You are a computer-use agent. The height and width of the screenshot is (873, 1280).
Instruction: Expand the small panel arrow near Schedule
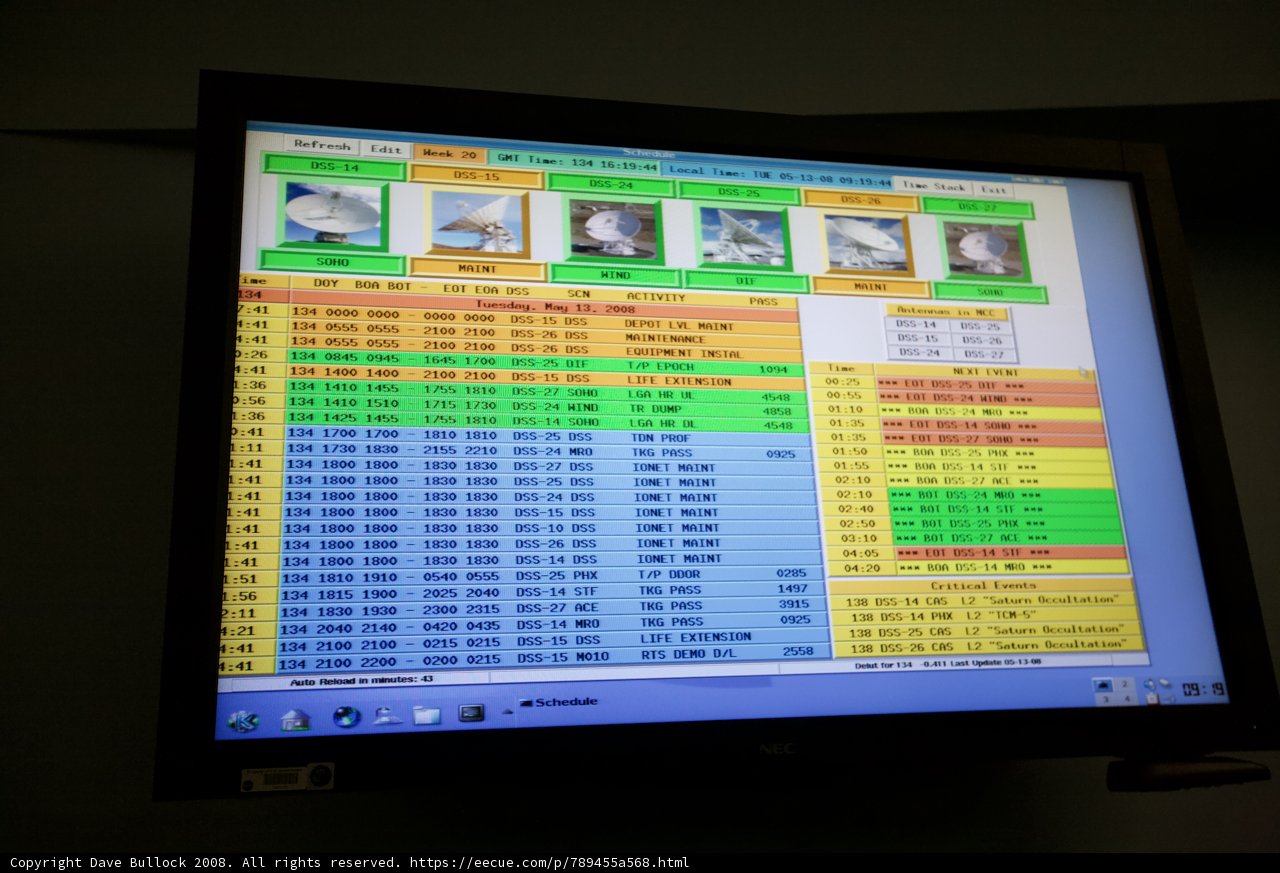click(x=508, y=709)
